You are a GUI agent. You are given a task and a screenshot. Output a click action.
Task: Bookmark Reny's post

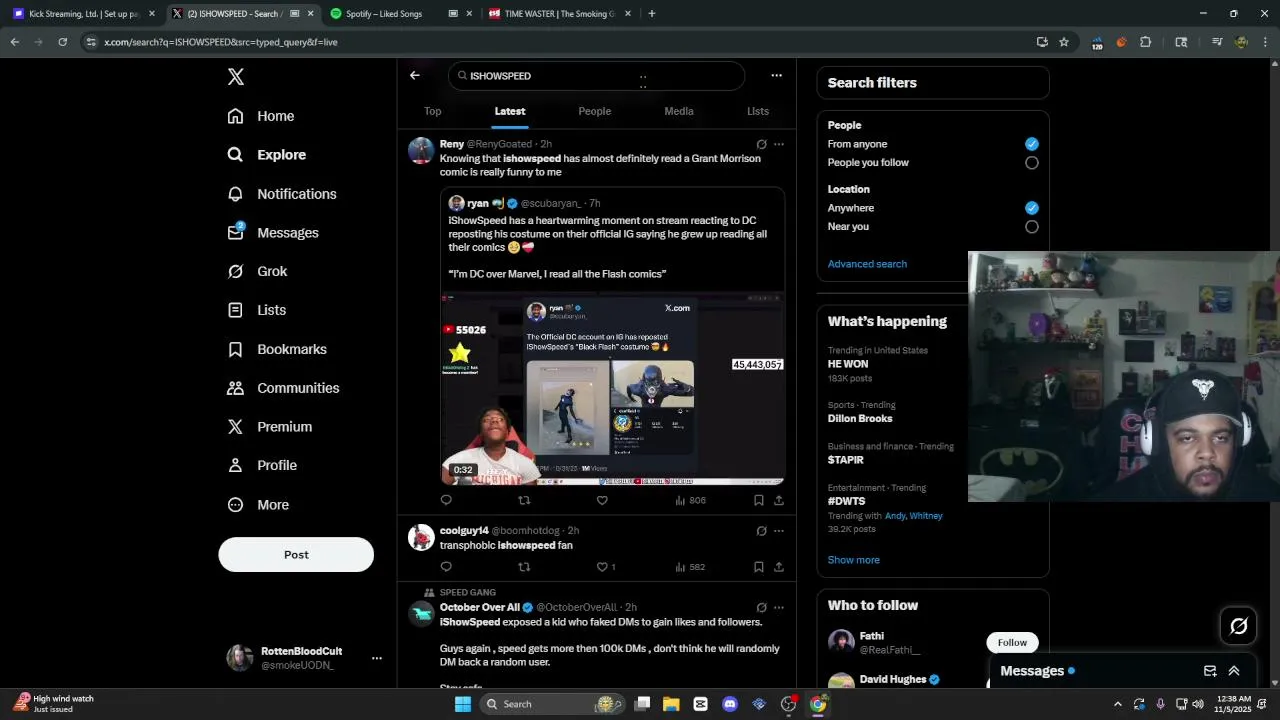pos(759,500)
